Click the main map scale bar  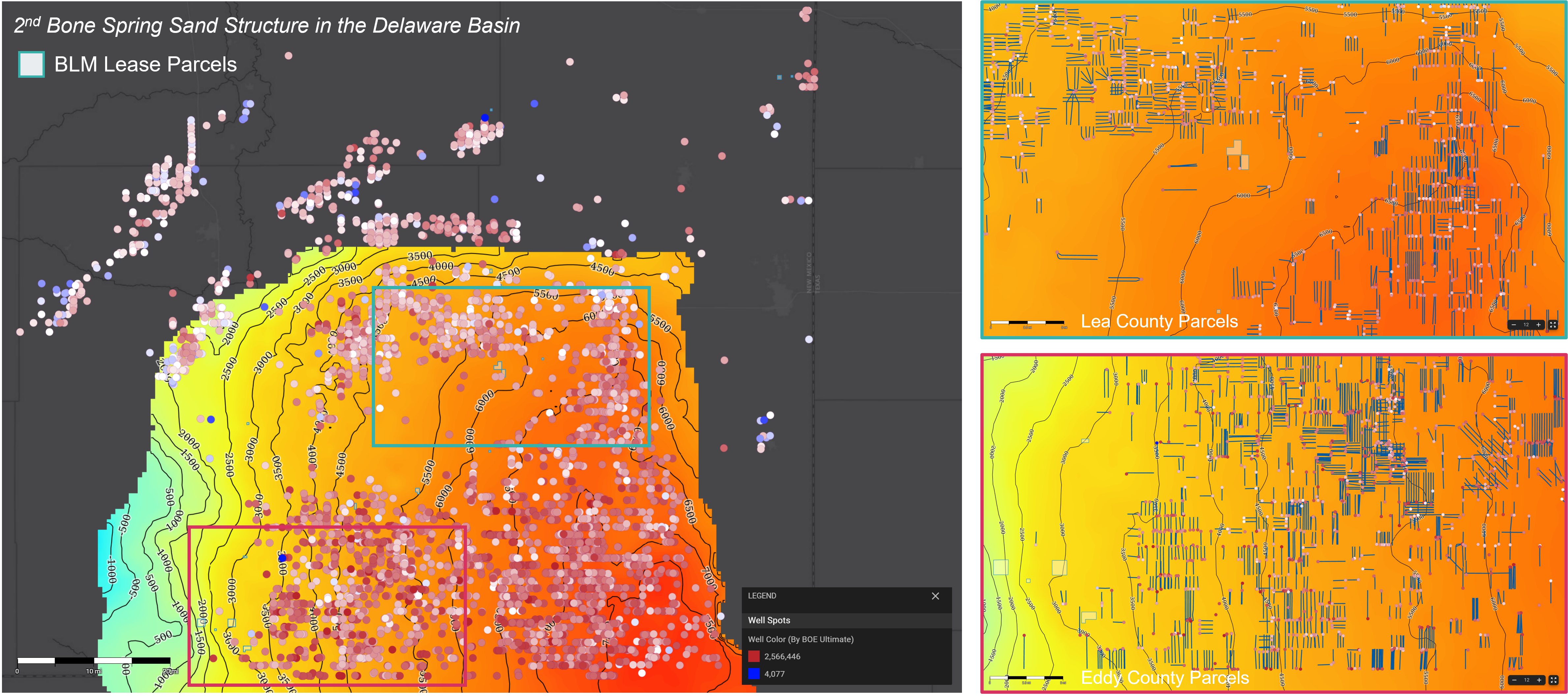coord(94,661)
